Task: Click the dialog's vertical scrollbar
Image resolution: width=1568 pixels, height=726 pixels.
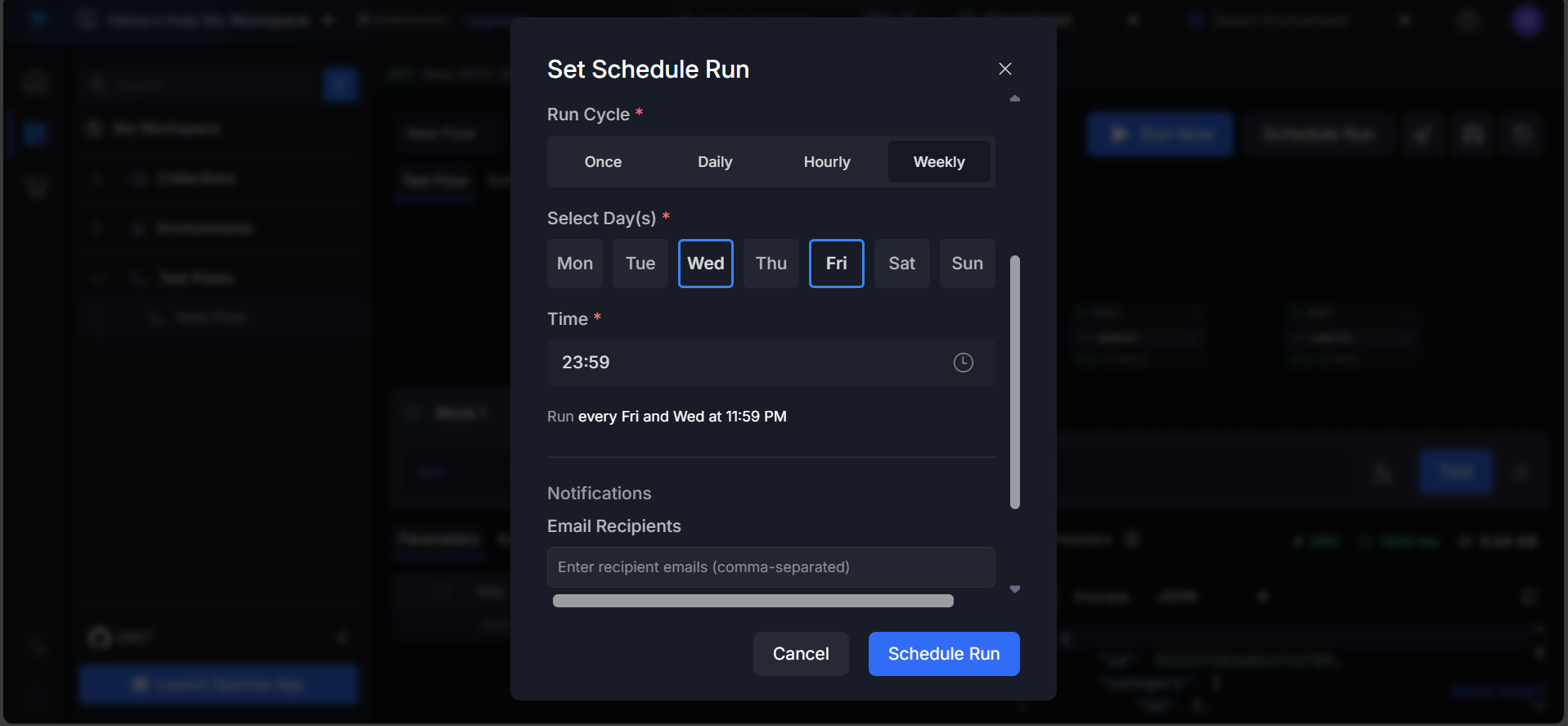Action: (1015, 381)
